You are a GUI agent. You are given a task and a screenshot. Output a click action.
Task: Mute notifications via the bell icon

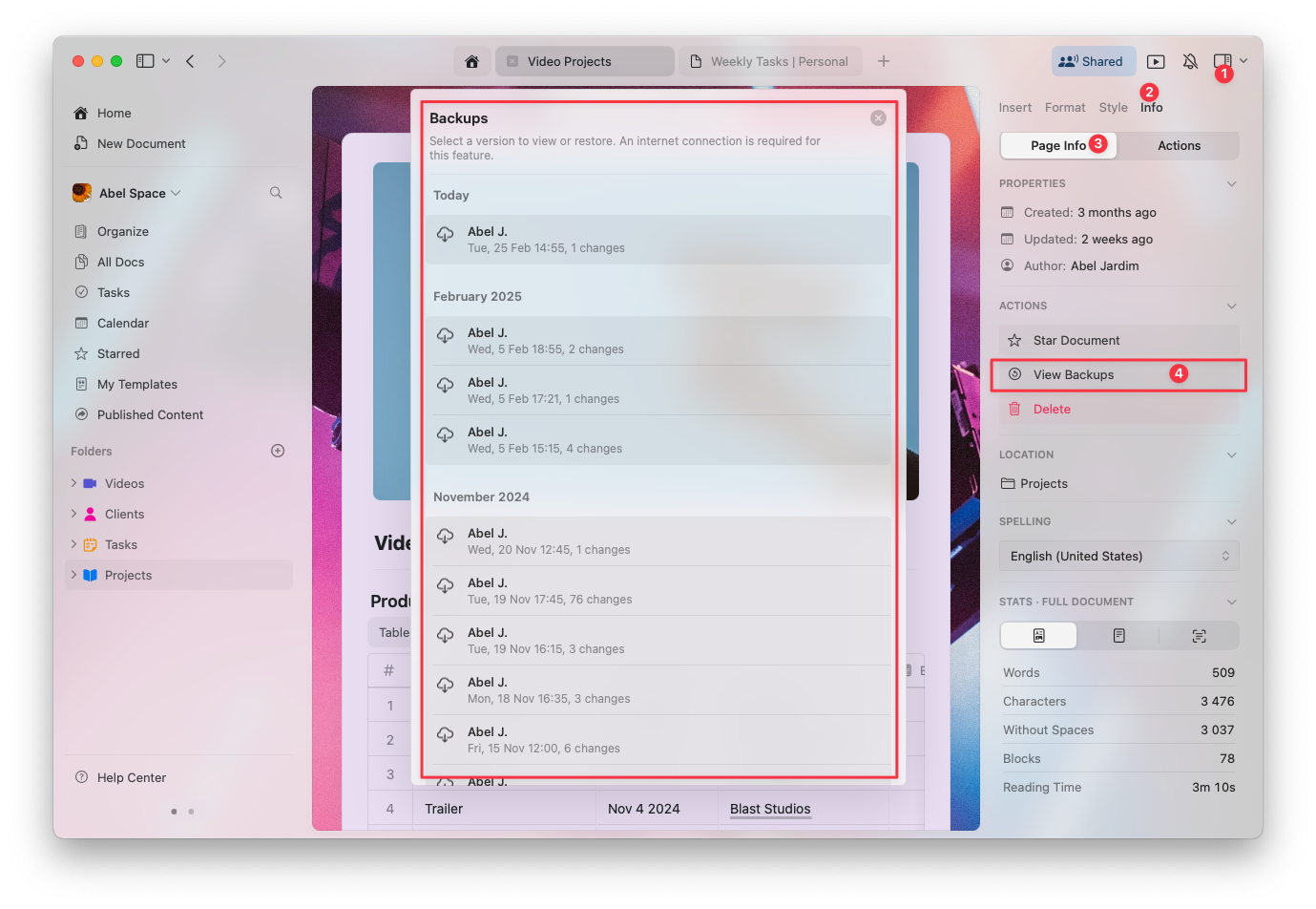pyautogui.click(x=1190, y=60)
